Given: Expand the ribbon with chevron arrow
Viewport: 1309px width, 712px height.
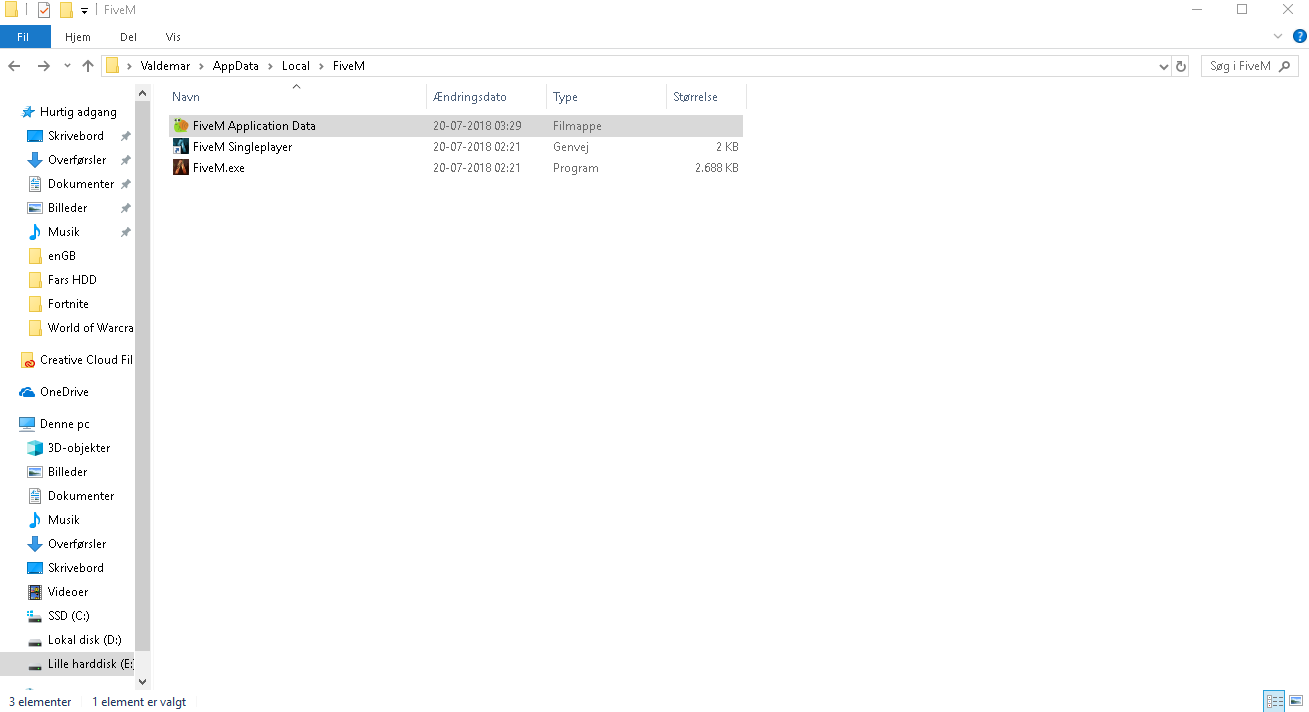Looking at the screenshot, I should coord(1278,36).
